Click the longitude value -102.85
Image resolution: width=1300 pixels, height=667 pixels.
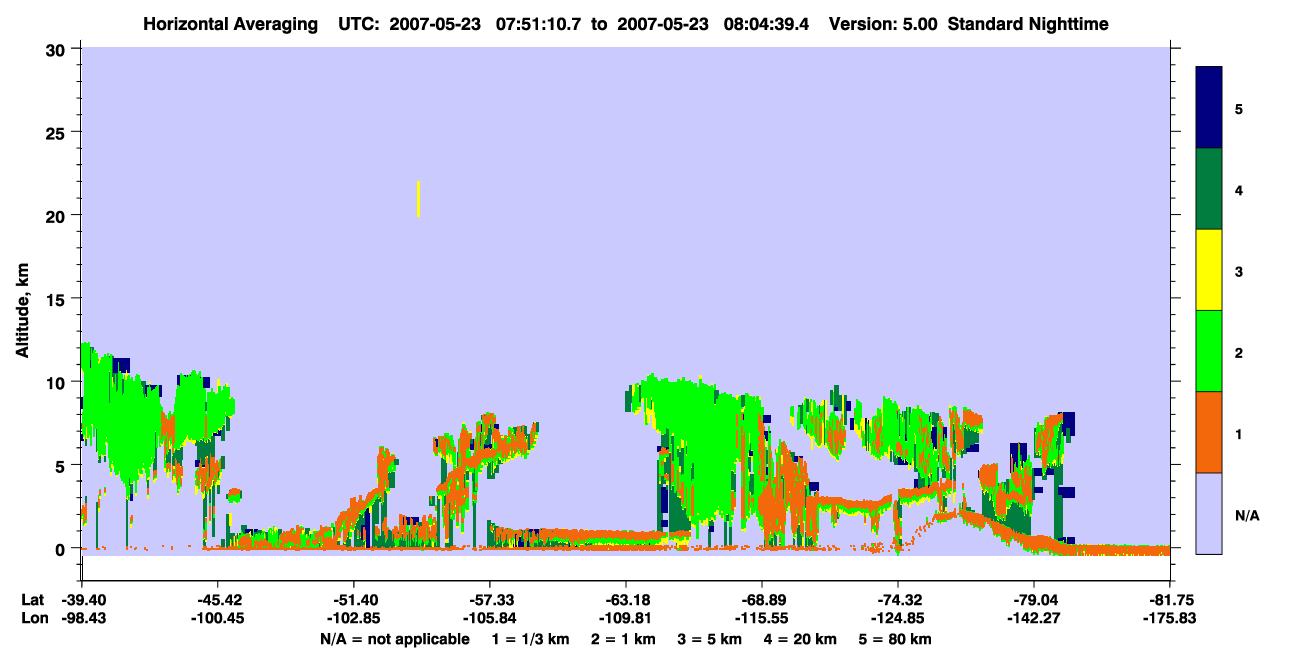tap(354, 618)
